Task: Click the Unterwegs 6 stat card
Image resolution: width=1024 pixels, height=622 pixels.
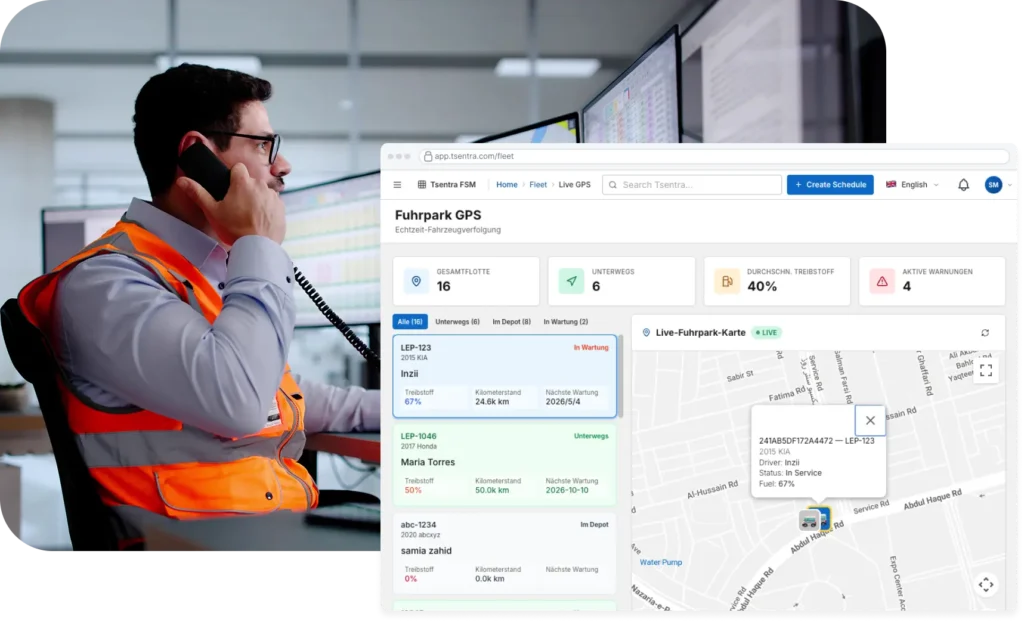Action: pos(622,281)
